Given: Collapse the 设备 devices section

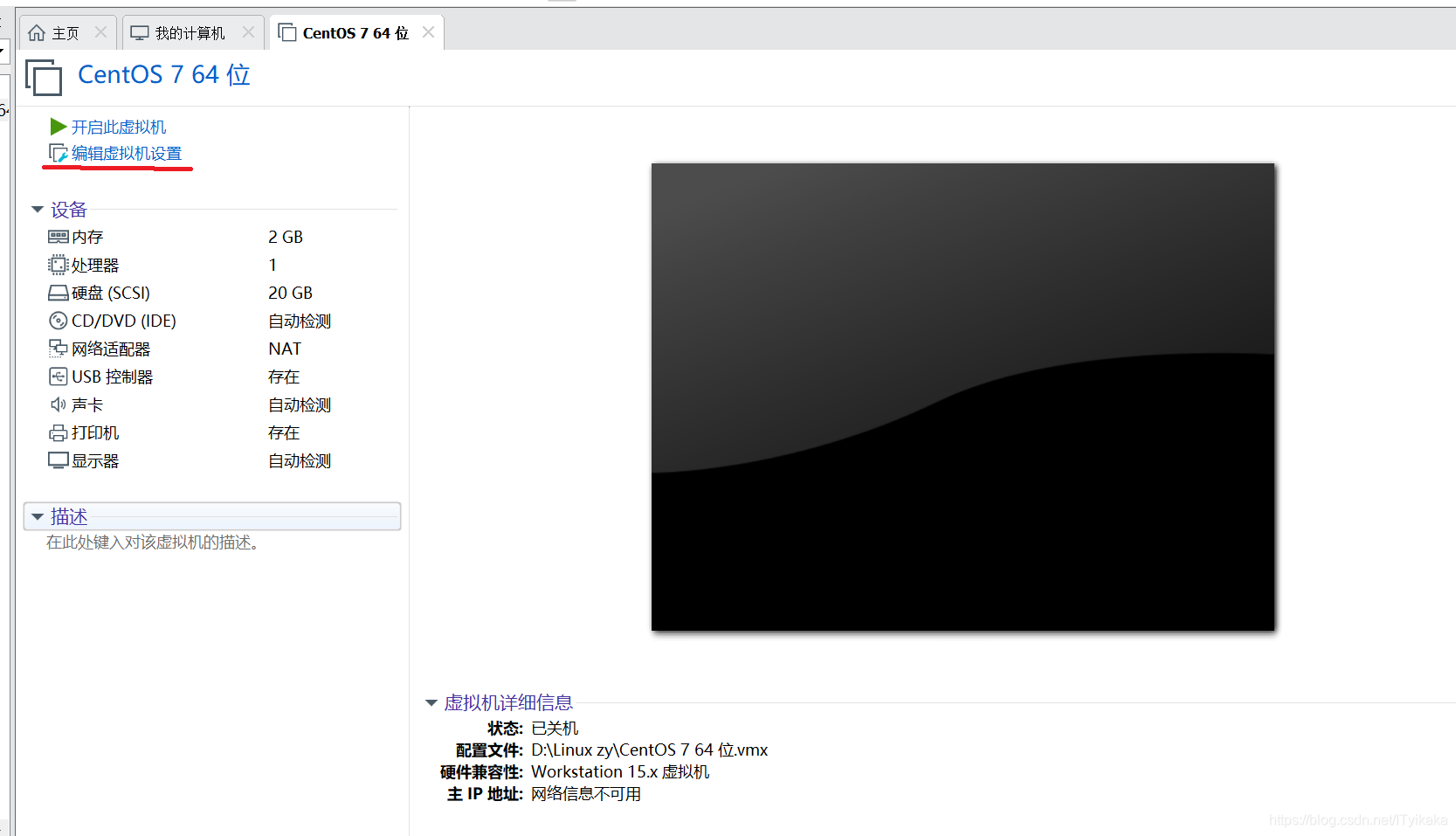Looking at the screenshot, I should click(37, 209).
